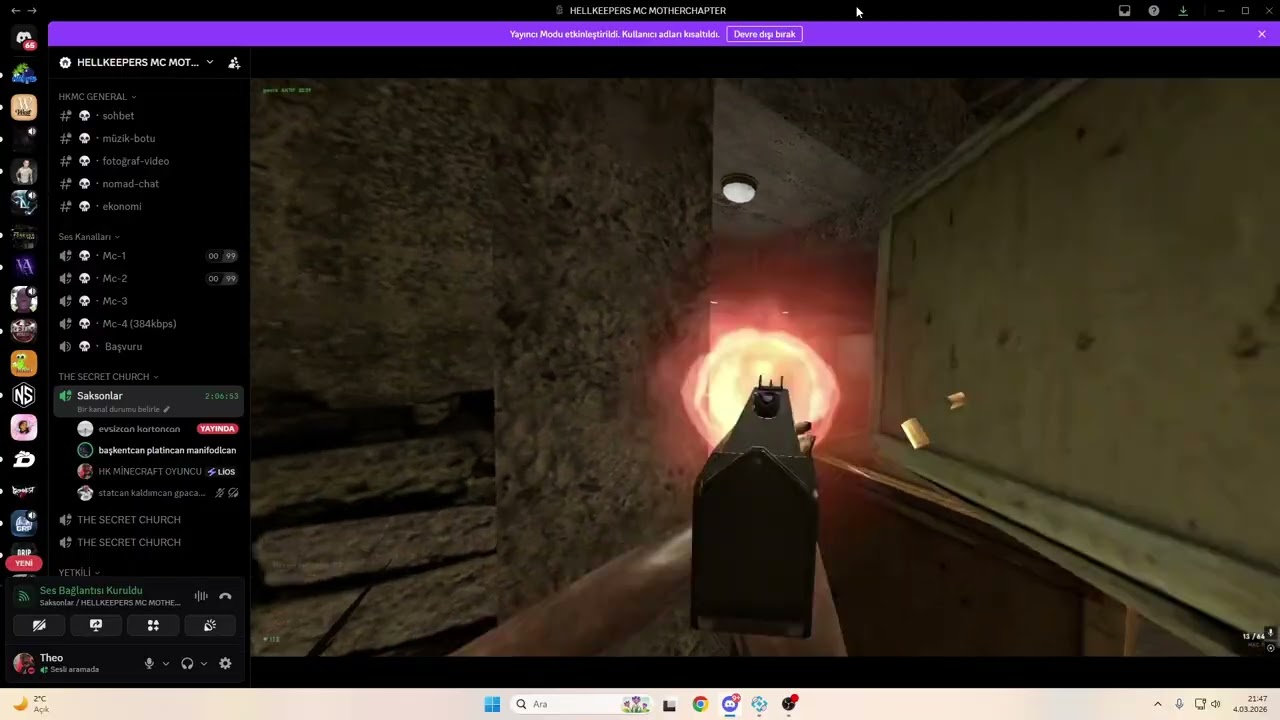Show hidden system tray icons arrow
Viewport: 1280px width, 720px height.
tap(1158, 704)
